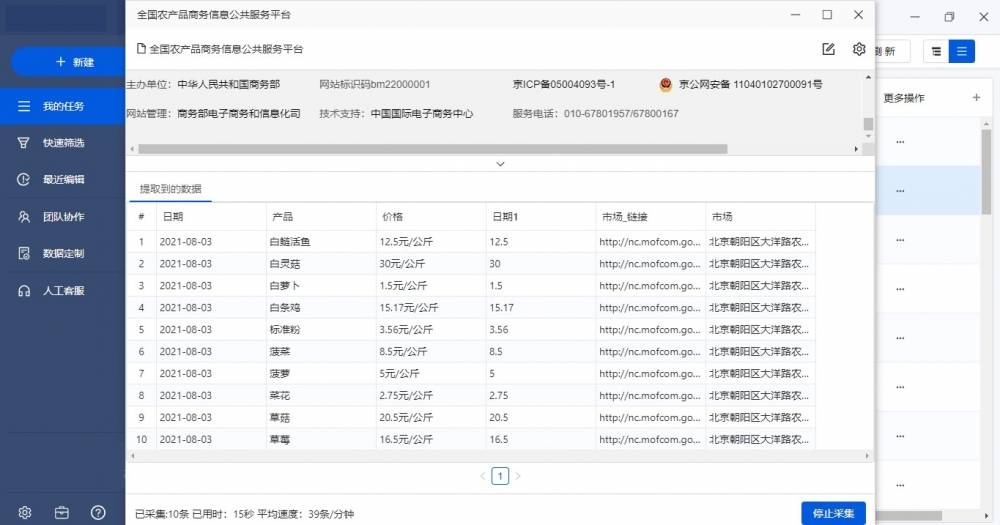Select 我的任务 in the sidebar menu
1000x525 pixels.
point(62,106)
